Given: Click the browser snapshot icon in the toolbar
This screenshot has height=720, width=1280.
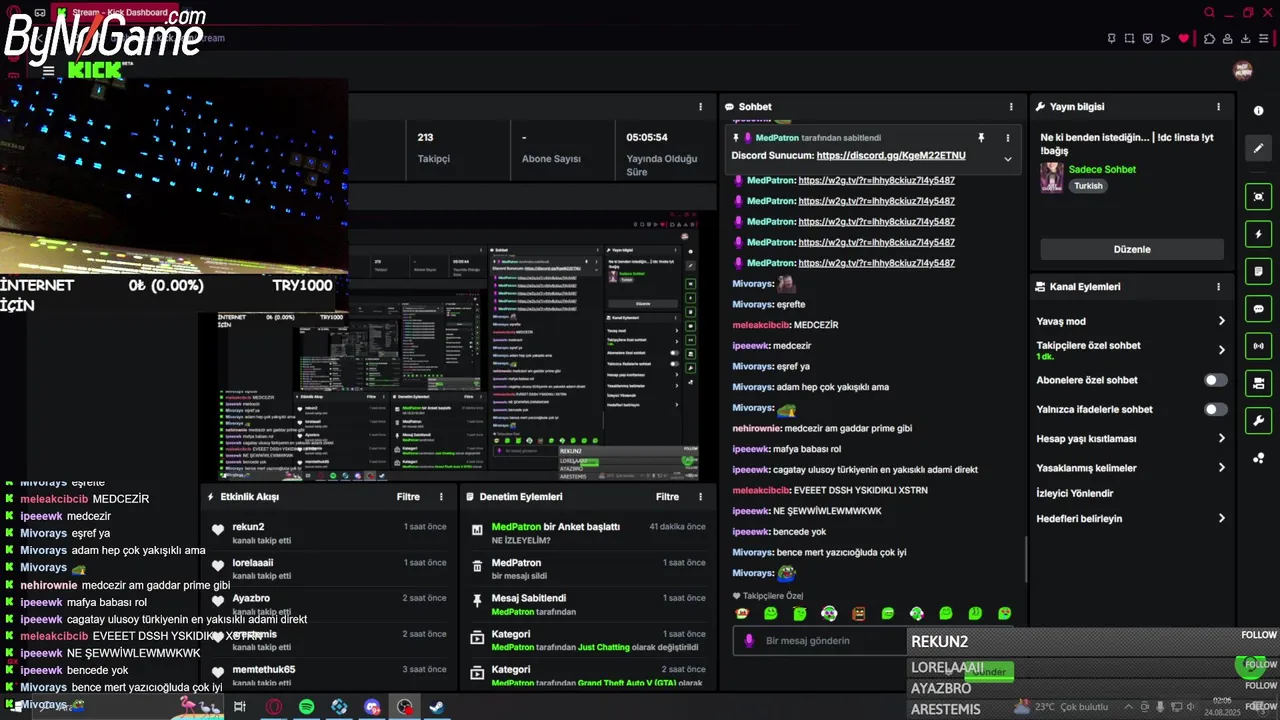Looking at the screenshot, I should click(x=1129, y=39).
